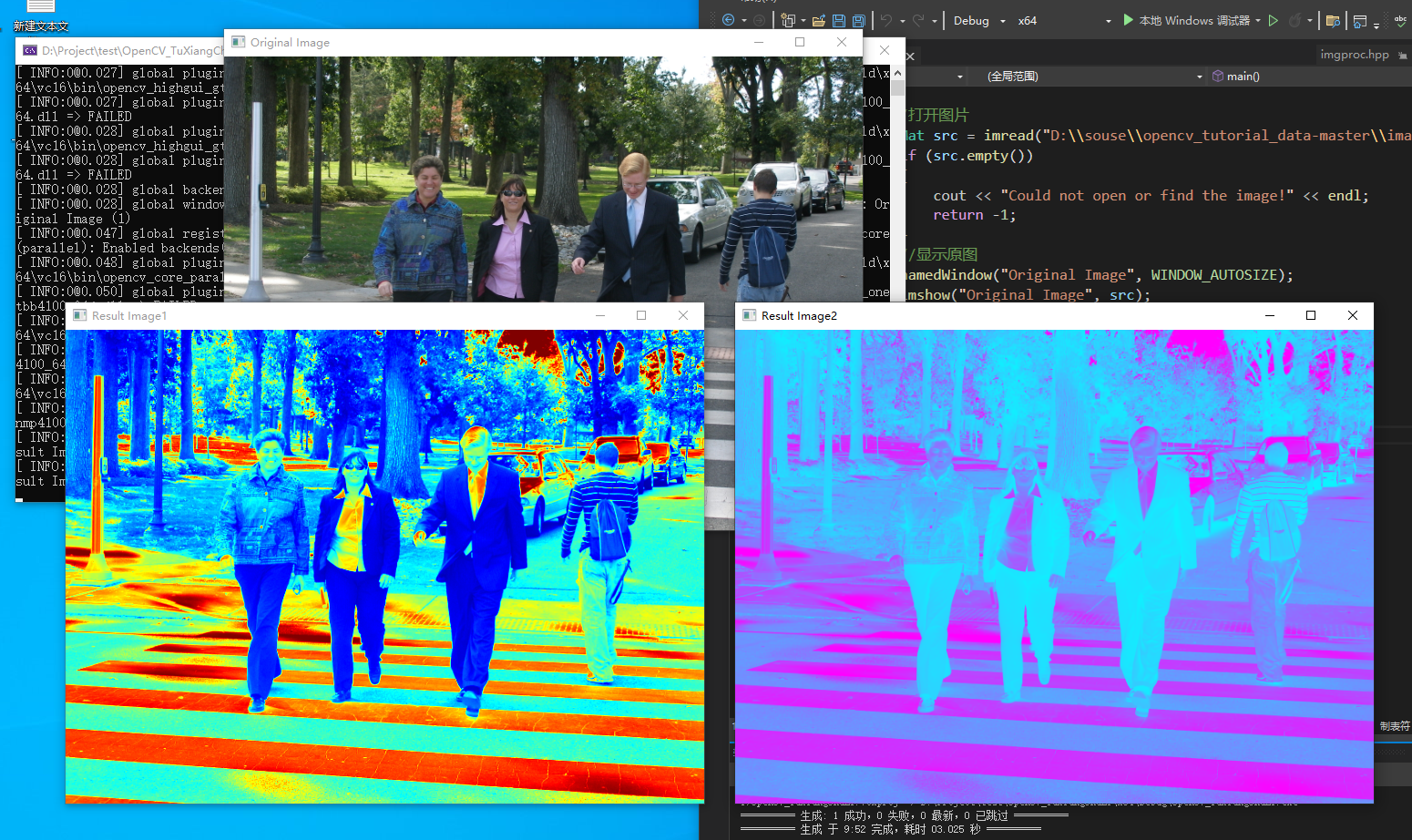Screen dimensions: 1412x840
Task: Expand the debugger target dropdown arrow
Action: 1258,21
